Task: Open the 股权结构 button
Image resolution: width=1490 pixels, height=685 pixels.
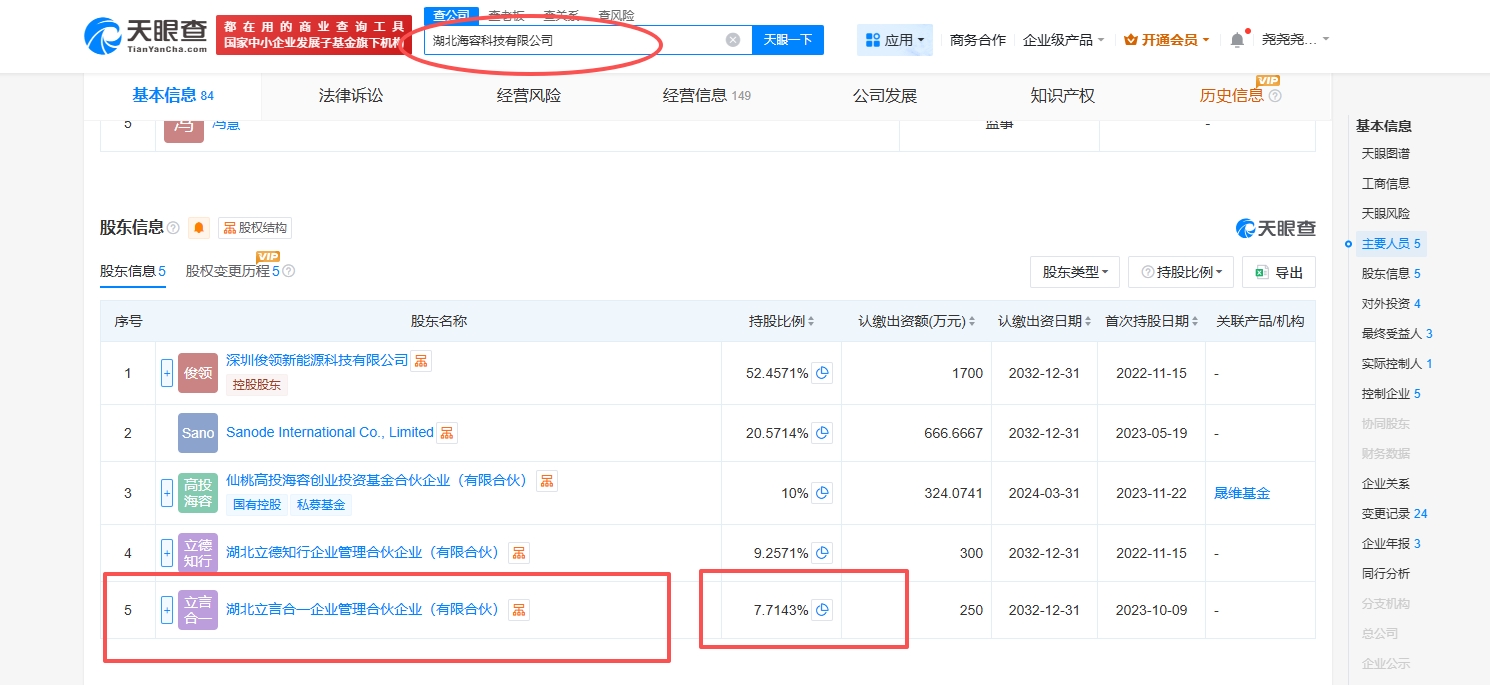Action: [255, 228]
